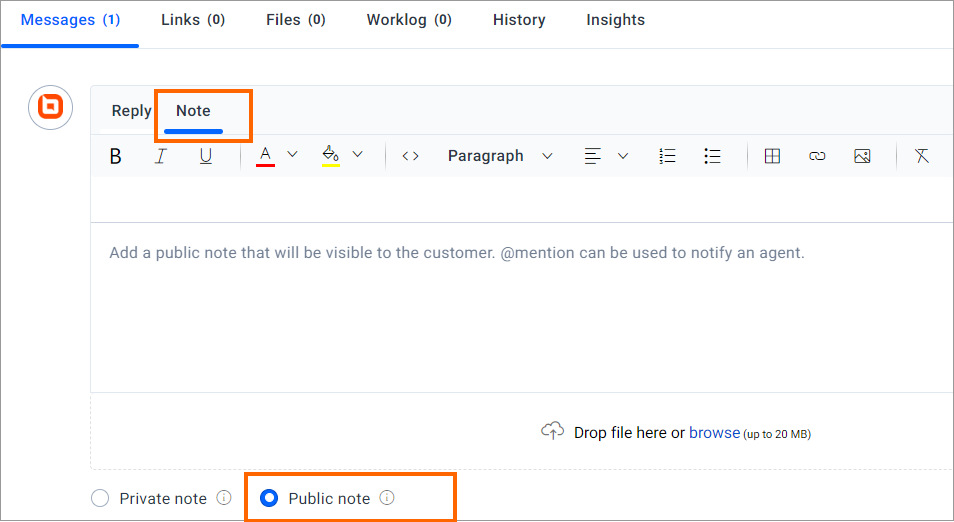Select the Public note radio button
This screenshot has width=954, height=522.
[269, 498]
